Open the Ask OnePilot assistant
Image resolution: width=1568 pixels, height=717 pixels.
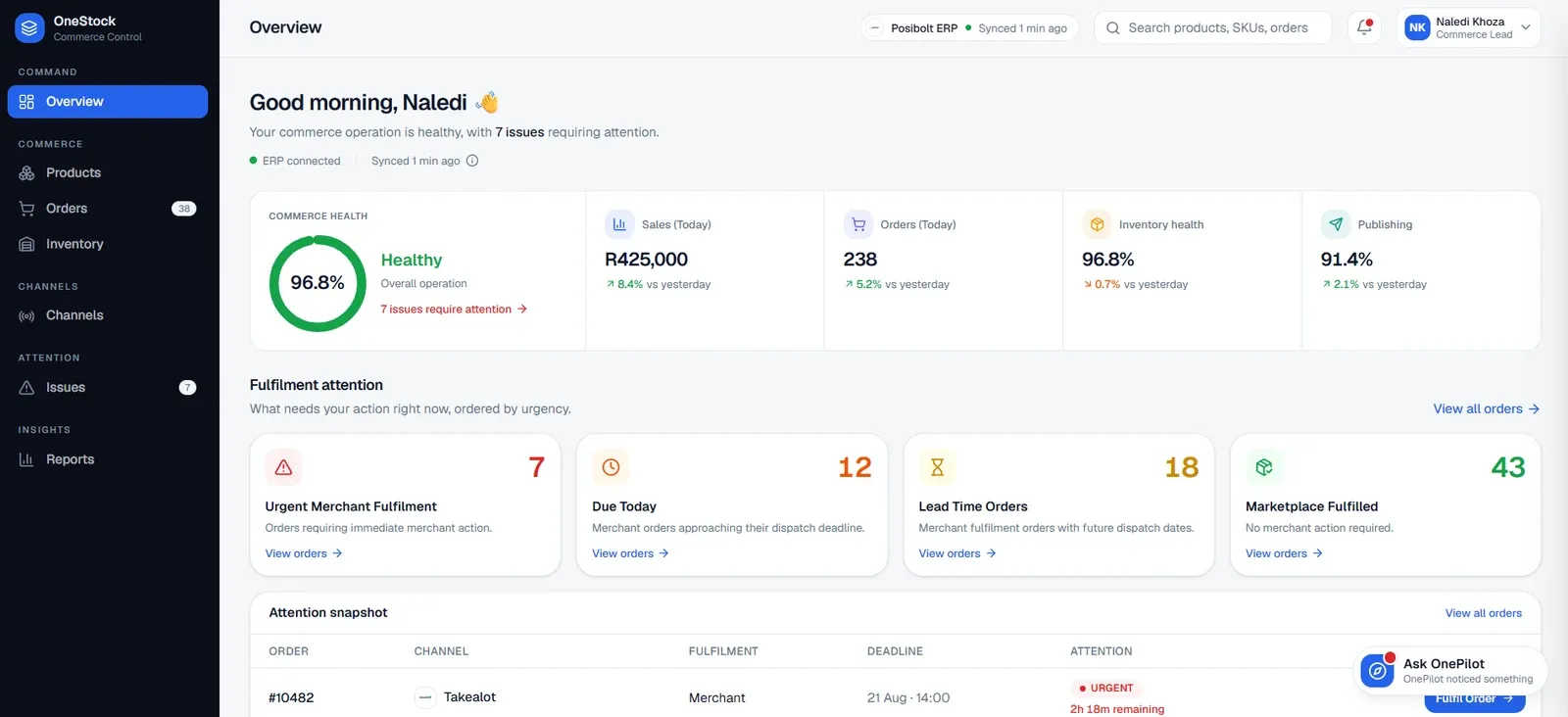tap(1451, 671)
